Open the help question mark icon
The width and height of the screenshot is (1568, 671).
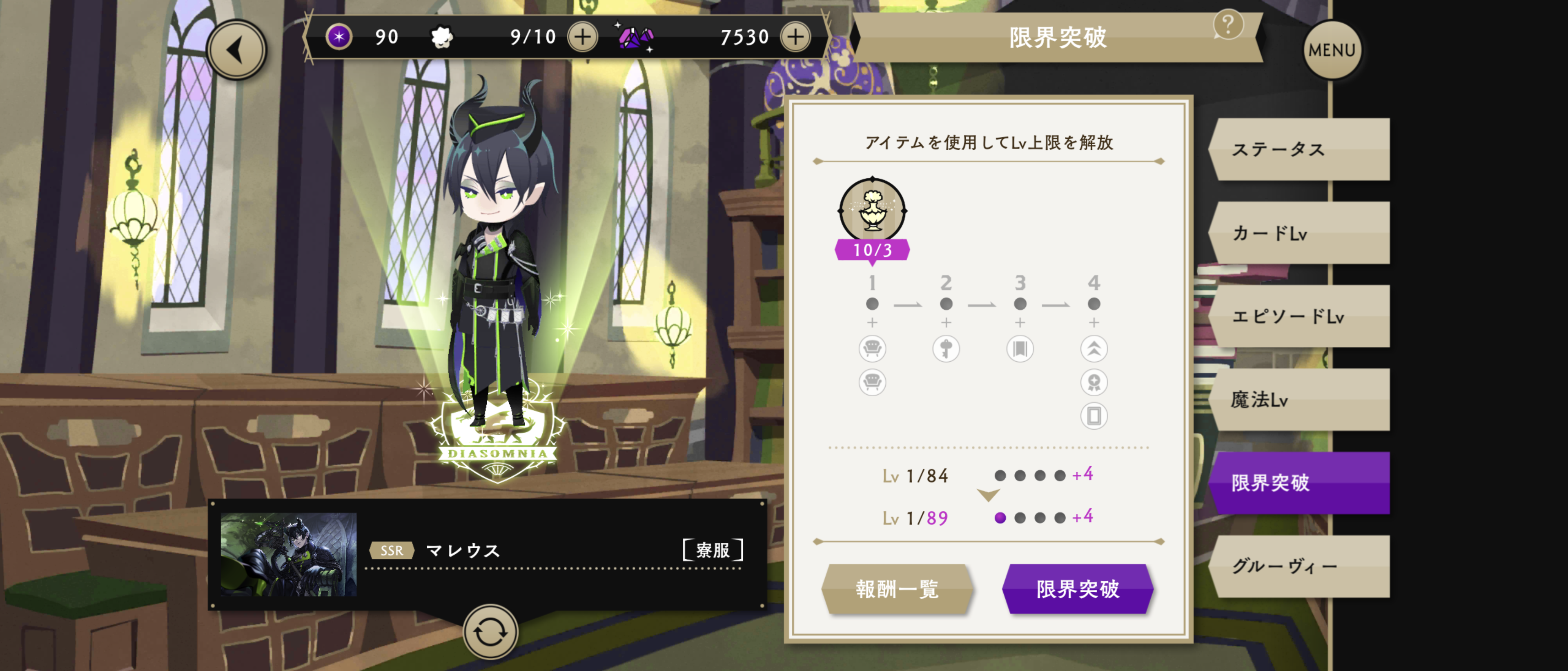(1228, 25)
